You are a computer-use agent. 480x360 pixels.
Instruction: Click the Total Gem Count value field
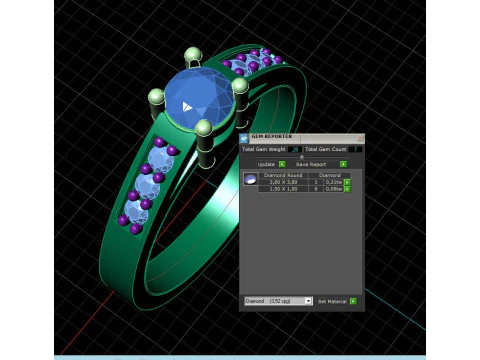(x=355, y=149)
